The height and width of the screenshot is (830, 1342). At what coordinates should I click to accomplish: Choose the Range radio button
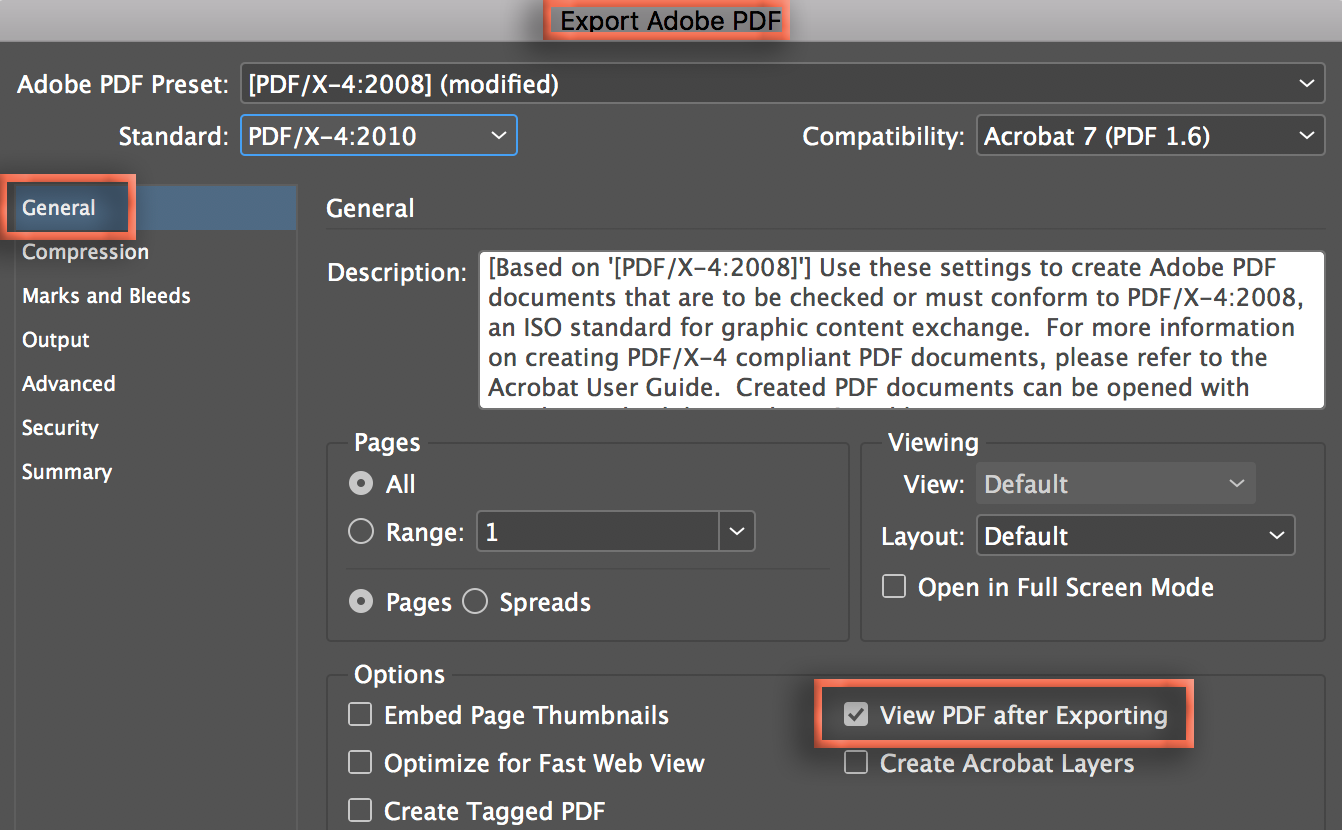(361, 532)
